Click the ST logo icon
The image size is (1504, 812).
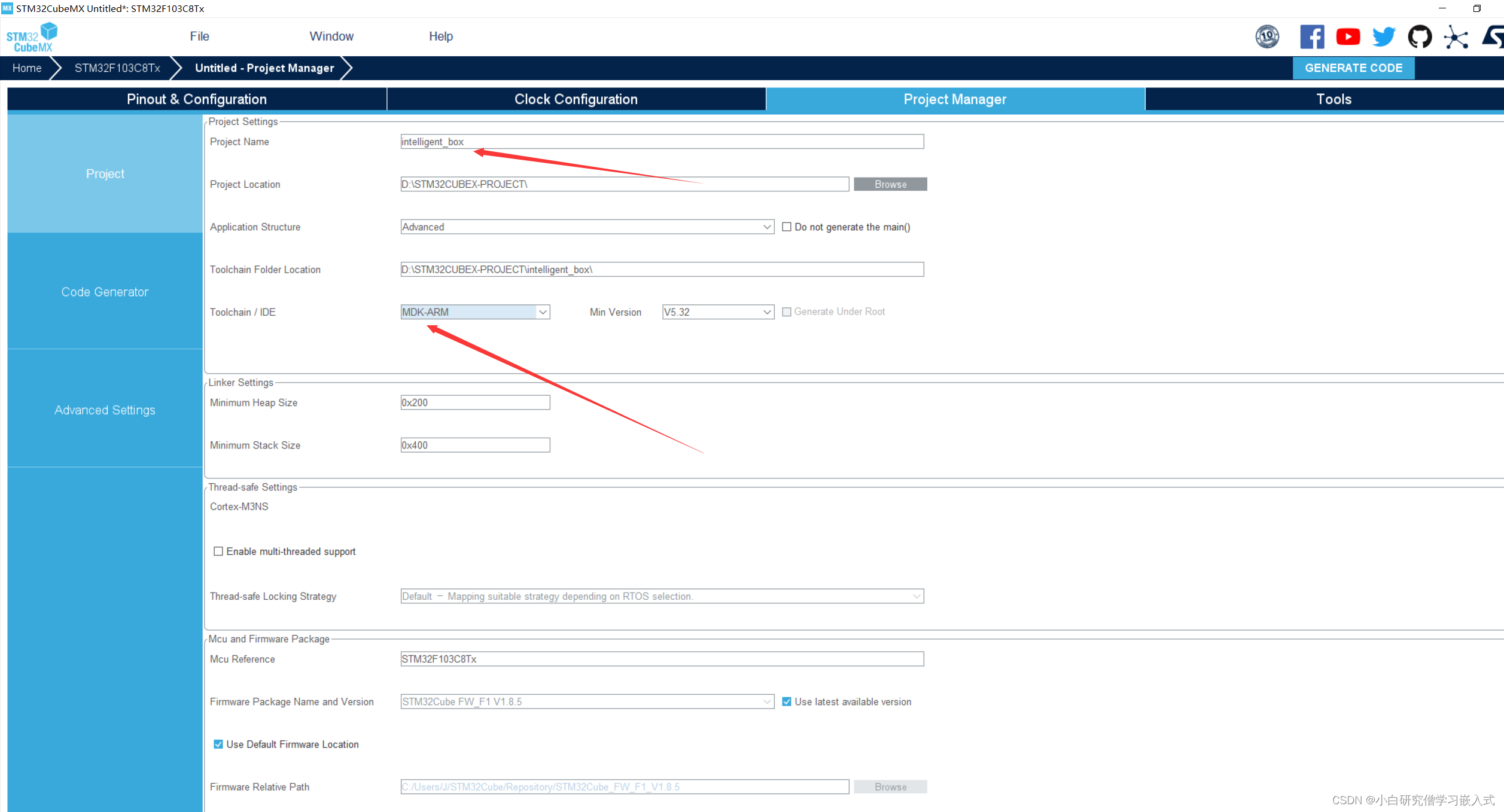point(1493,37)
